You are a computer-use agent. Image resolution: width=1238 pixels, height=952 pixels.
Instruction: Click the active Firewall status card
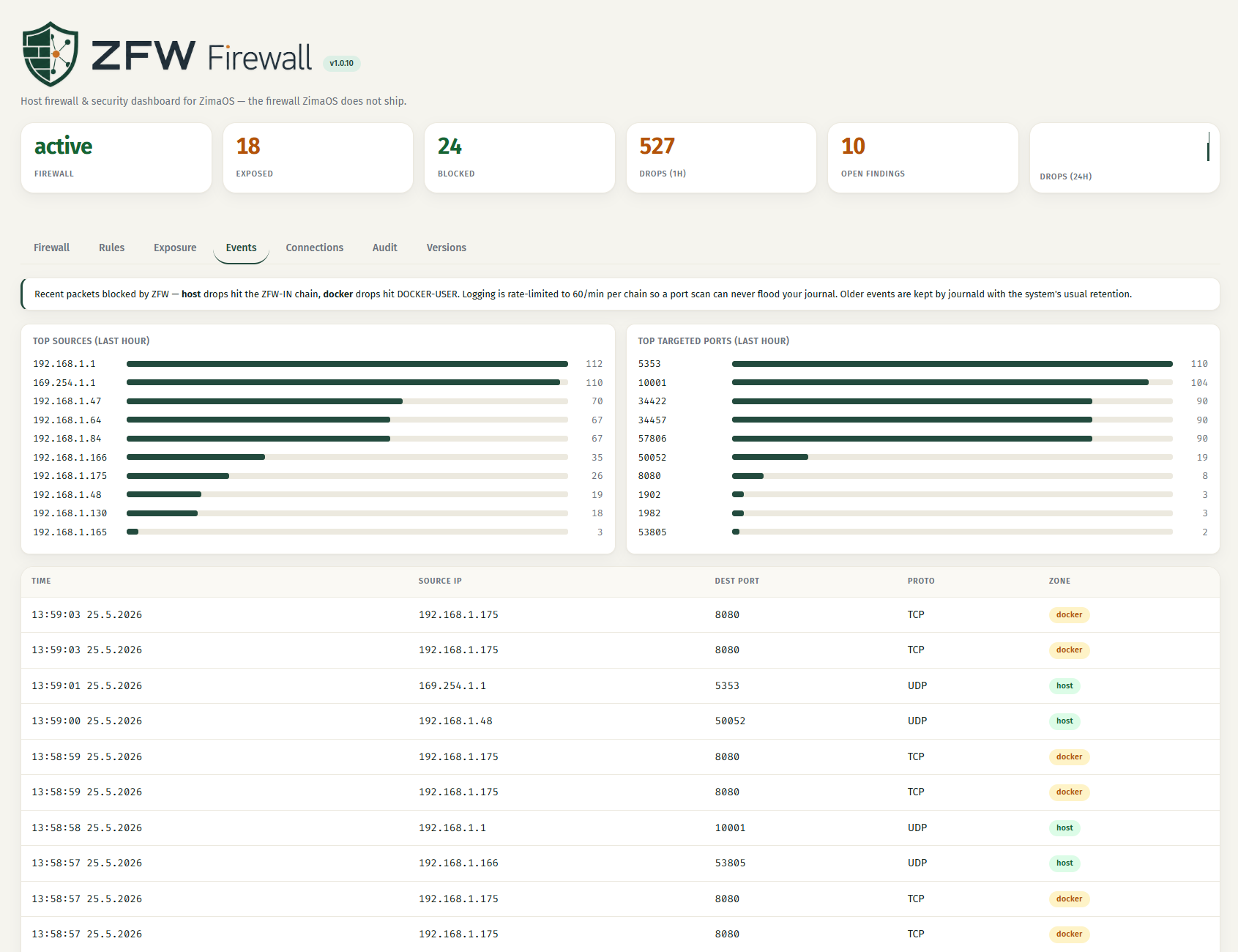(116, 157)
